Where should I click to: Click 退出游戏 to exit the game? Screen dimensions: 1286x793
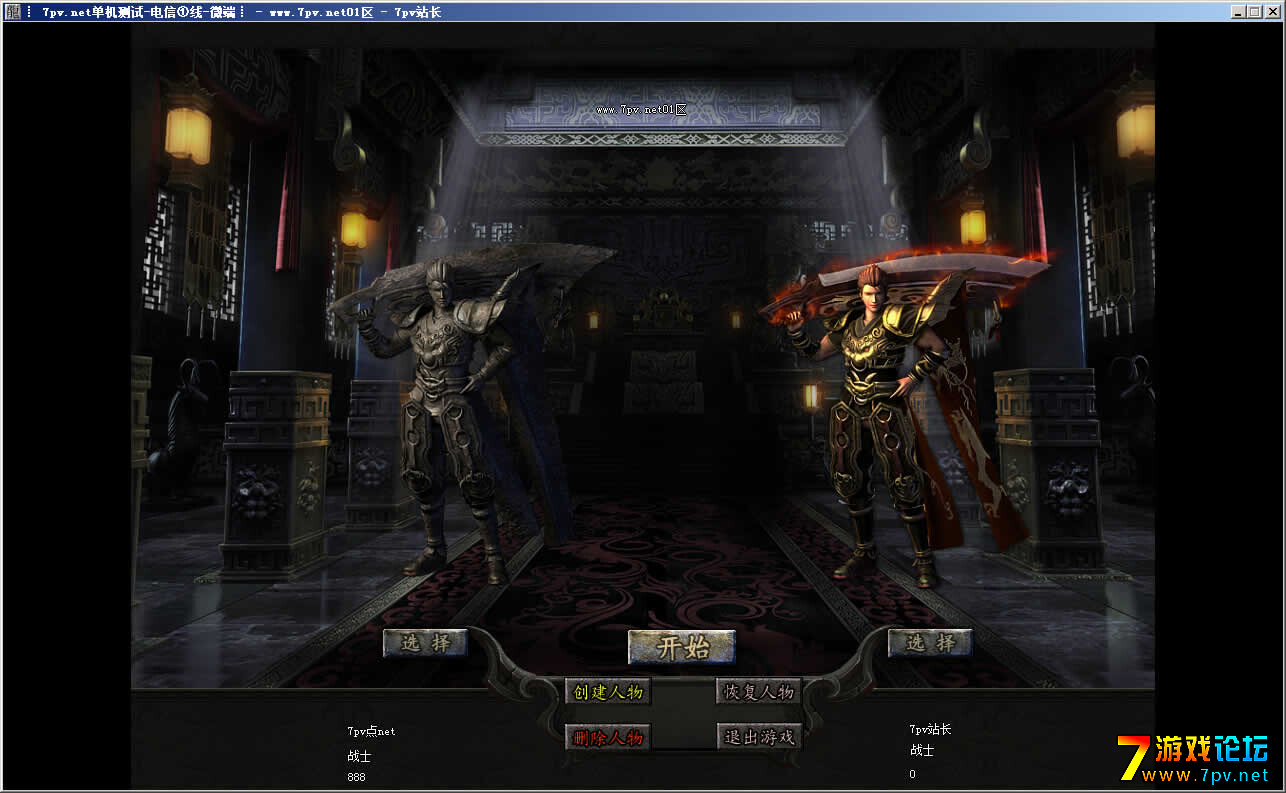pos(759,737)
